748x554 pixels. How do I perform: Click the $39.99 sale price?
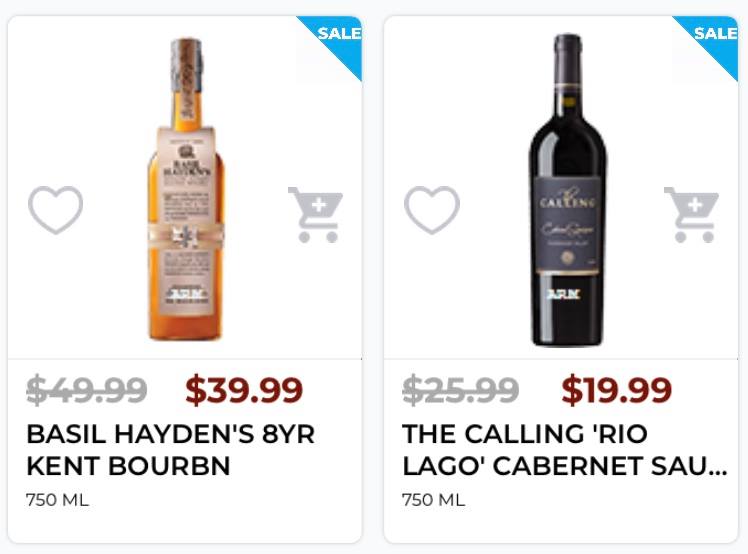tap(244, 390)
